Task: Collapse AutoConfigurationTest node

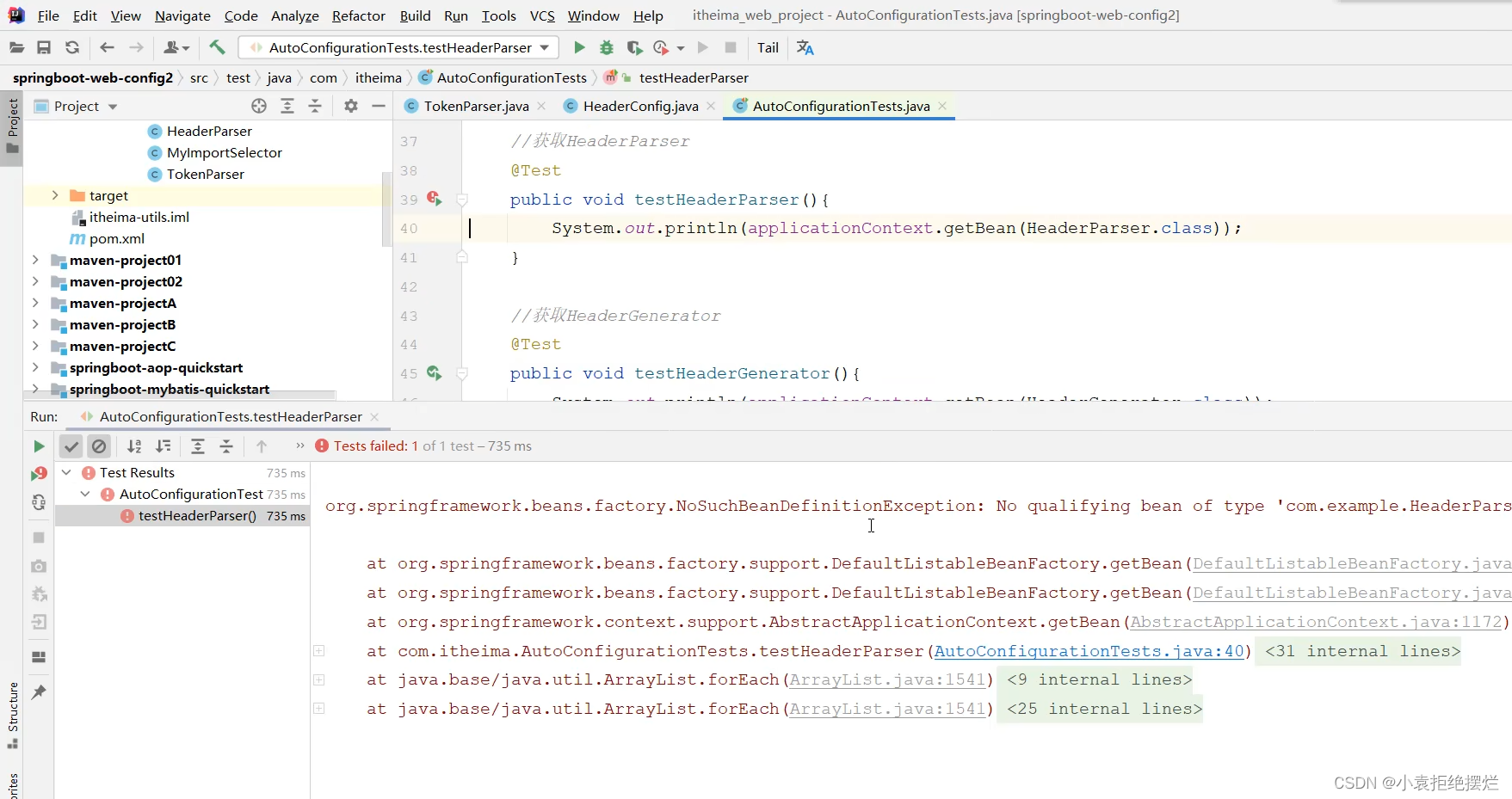Action: tap(85, 494)
